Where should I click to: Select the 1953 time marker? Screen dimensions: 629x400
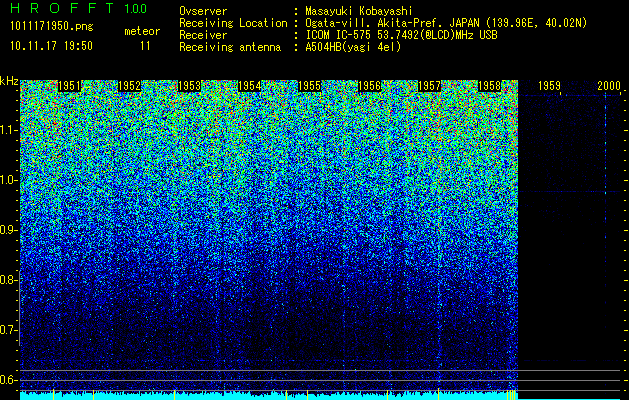tap(189, 86)
